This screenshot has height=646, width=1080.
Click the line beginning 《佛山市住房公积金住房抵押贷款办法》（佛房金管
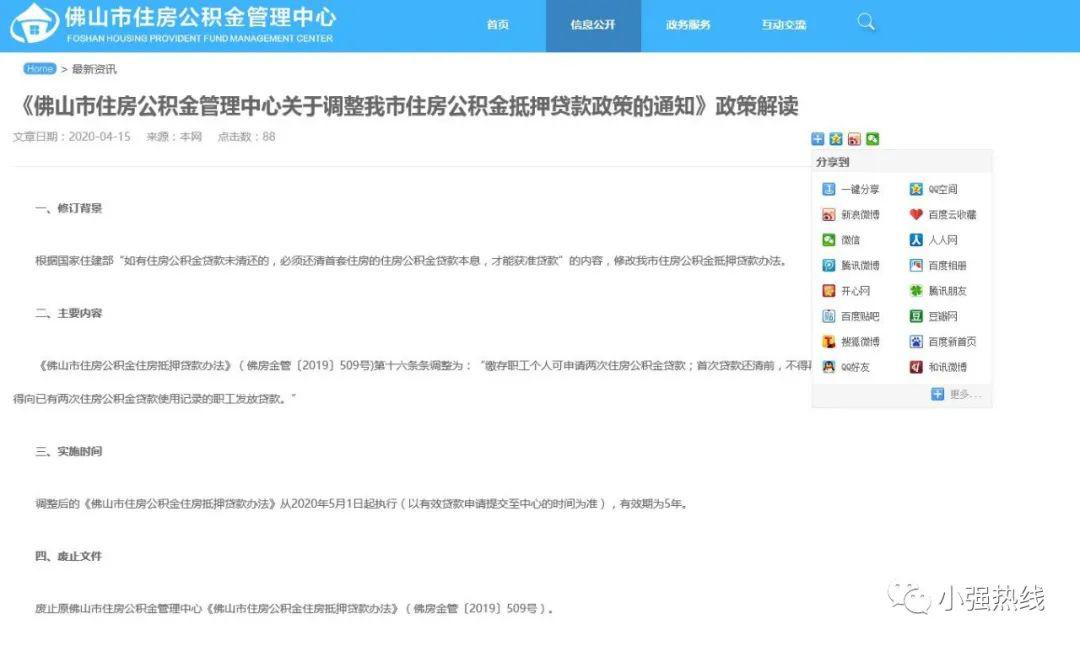click(x=424, y=365)
